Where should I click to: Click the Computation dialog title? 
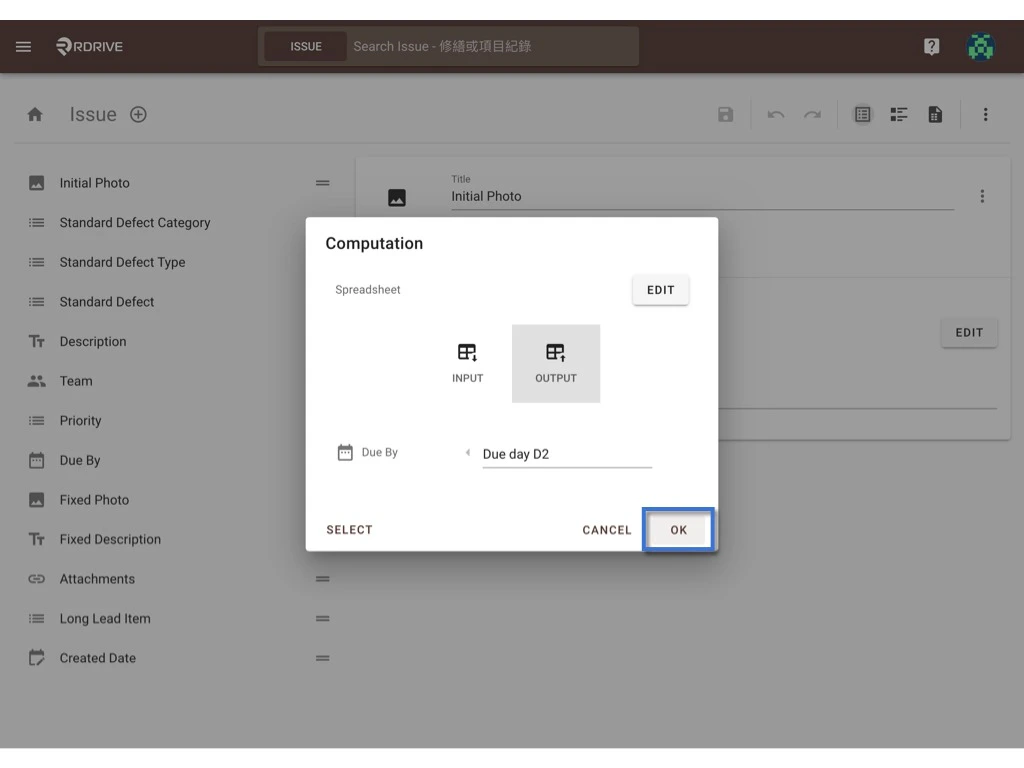pyautogui.click(x=374, y=244)
